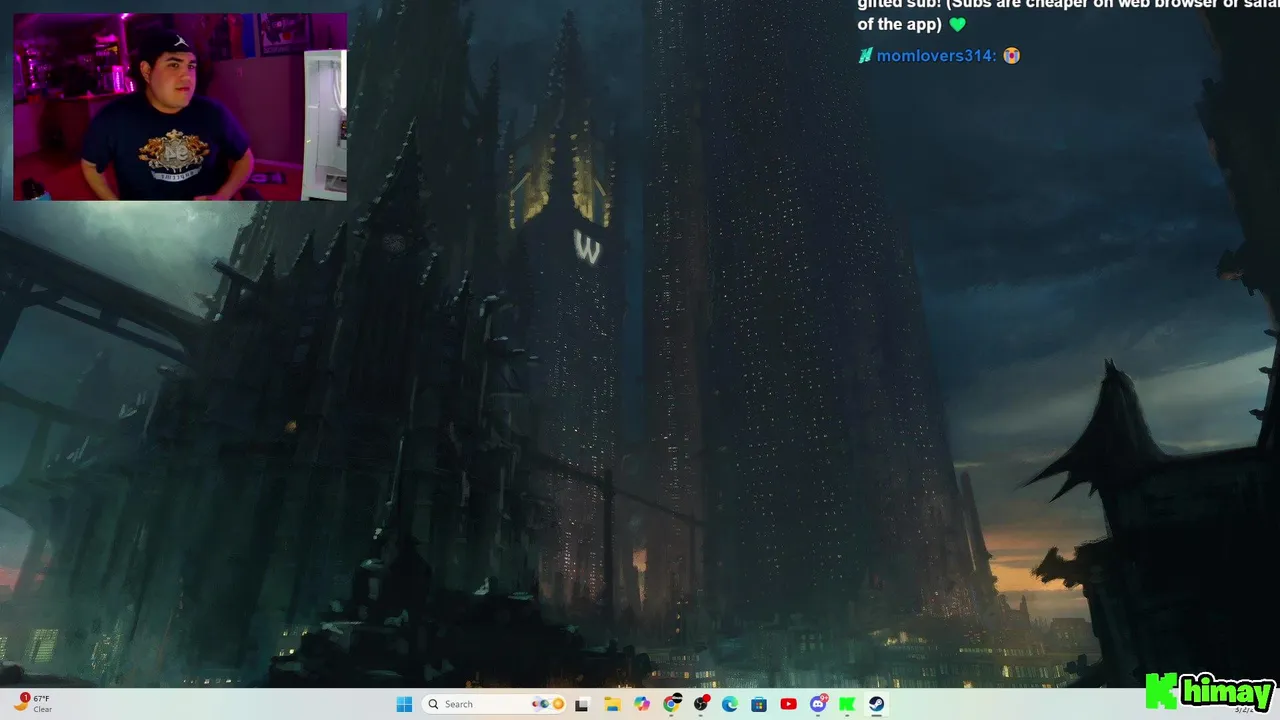Image resolution: width=1280 pixels, height=720 pixels.
Task: Open YouTube from the taskbar
Action: (788, 704)
